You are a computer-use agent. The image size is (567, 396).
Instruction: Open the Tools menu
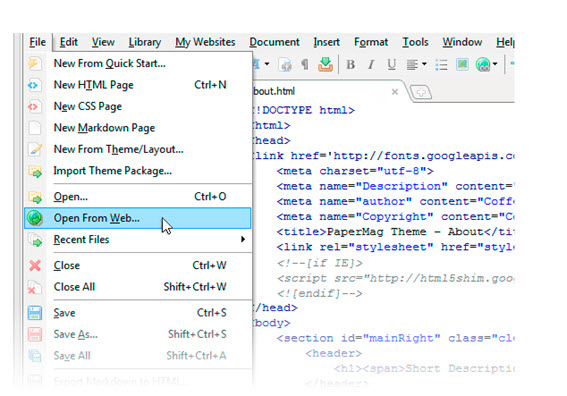pos(415,42)
